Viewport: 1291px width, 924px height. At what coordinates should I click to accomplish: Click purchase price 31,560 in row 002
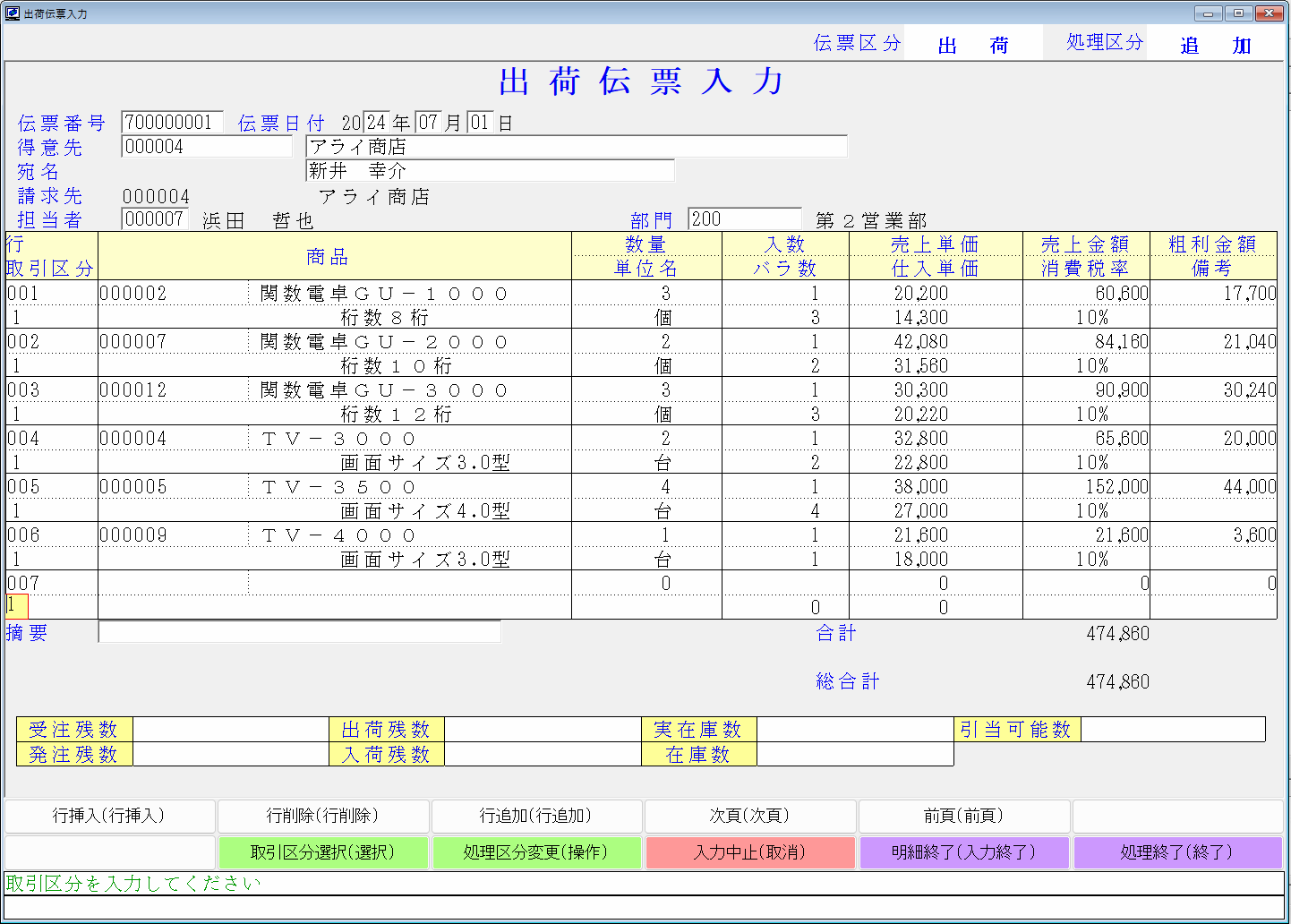921,366
